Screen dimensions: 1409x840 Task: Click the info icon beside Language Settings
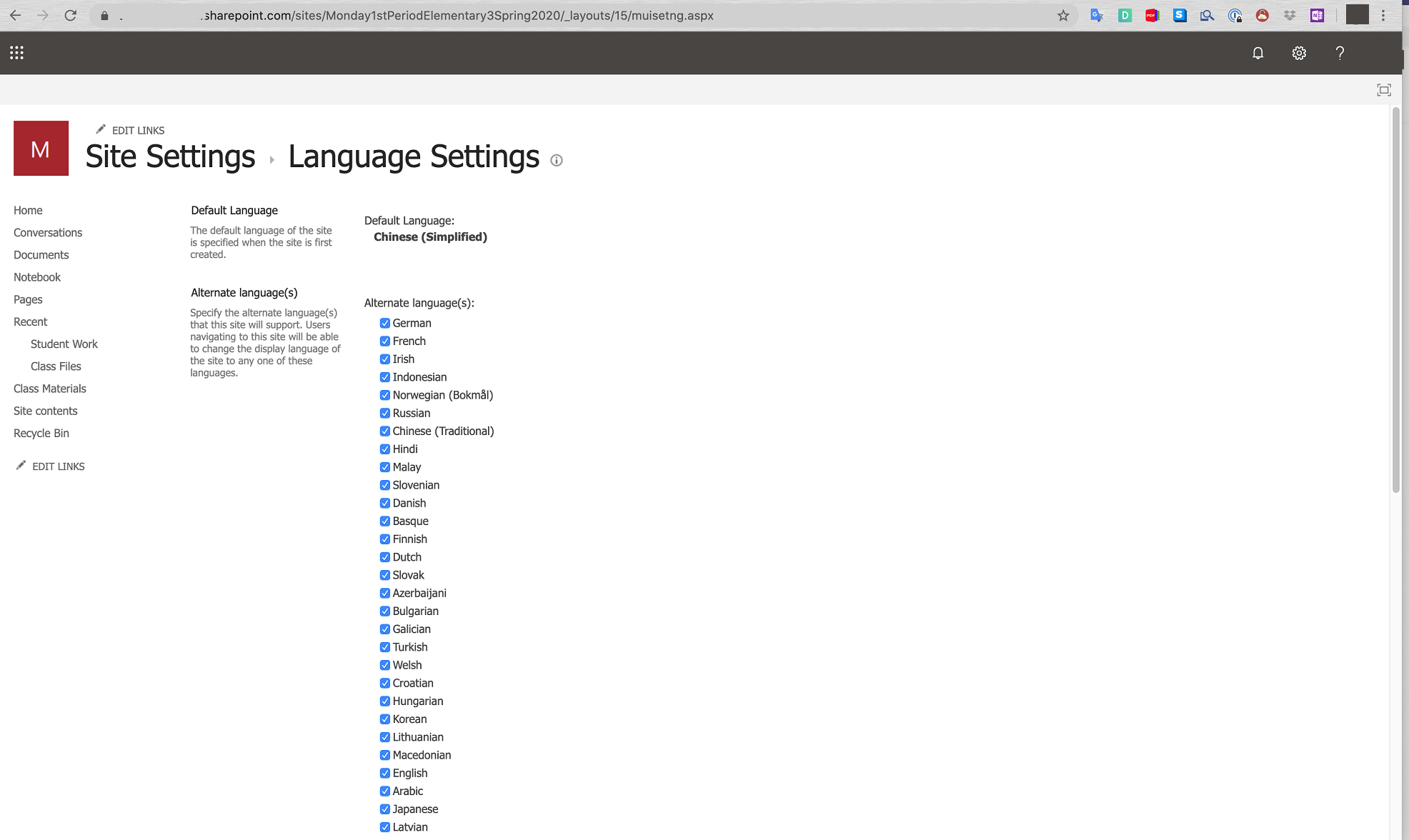coord(557,161)
